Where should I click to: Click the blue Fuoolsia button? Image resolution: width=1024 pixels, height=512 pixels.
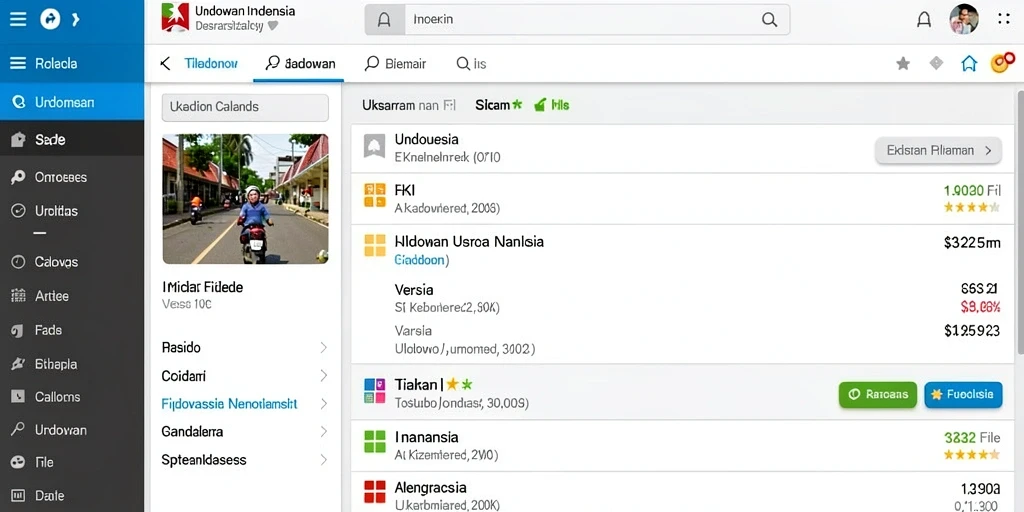(x=963, y=394)
